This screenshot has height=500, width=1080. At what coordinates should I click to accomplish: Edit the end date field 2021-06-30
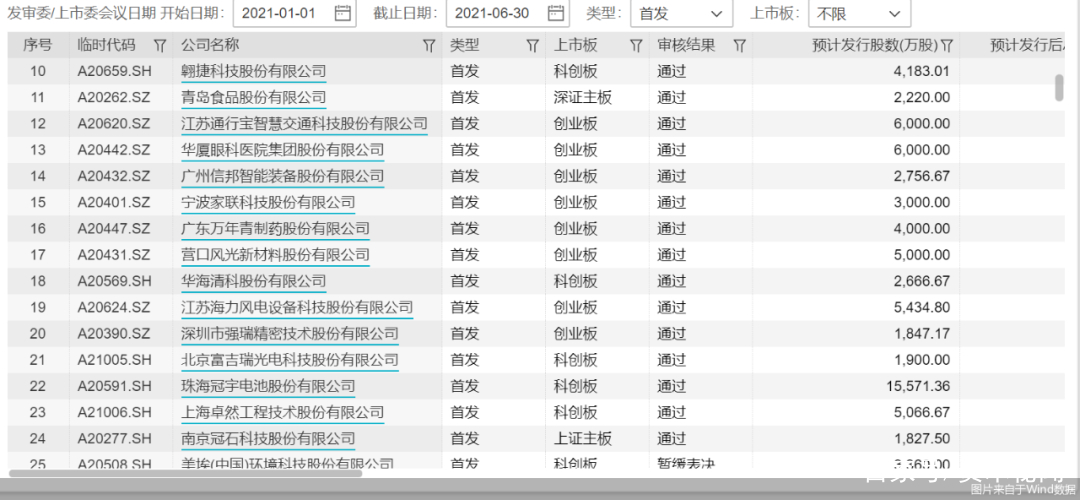pyautogui.click(x=508, y=13)
